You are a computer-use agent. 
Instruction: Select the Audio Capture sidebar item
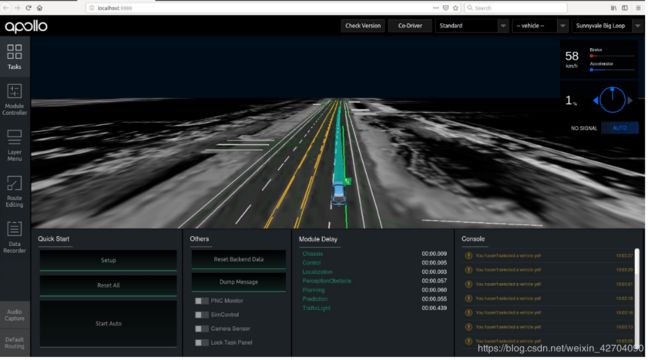pos(15,315)
